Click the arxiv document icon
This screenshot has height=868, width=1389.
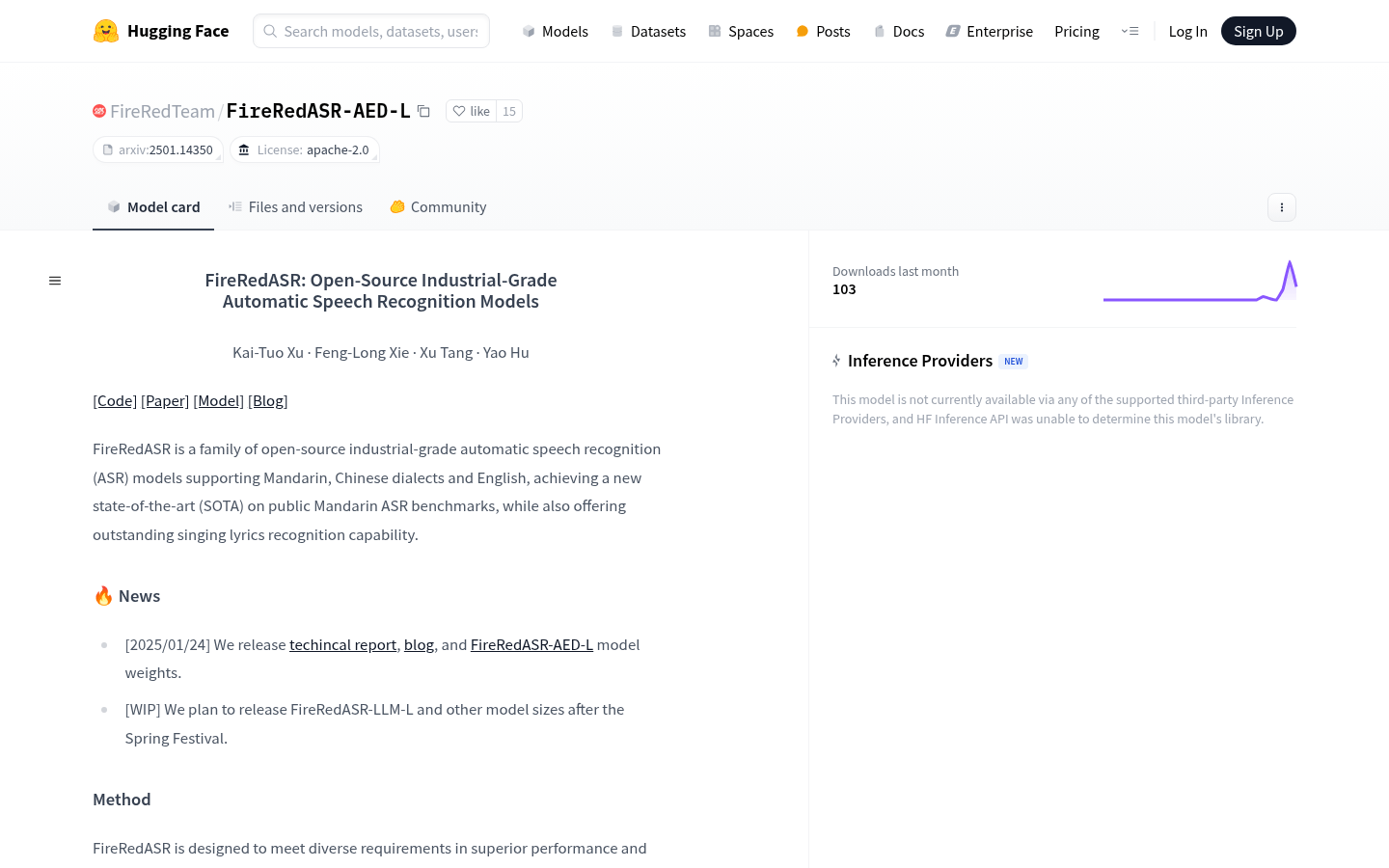click(x=108, y=149)
